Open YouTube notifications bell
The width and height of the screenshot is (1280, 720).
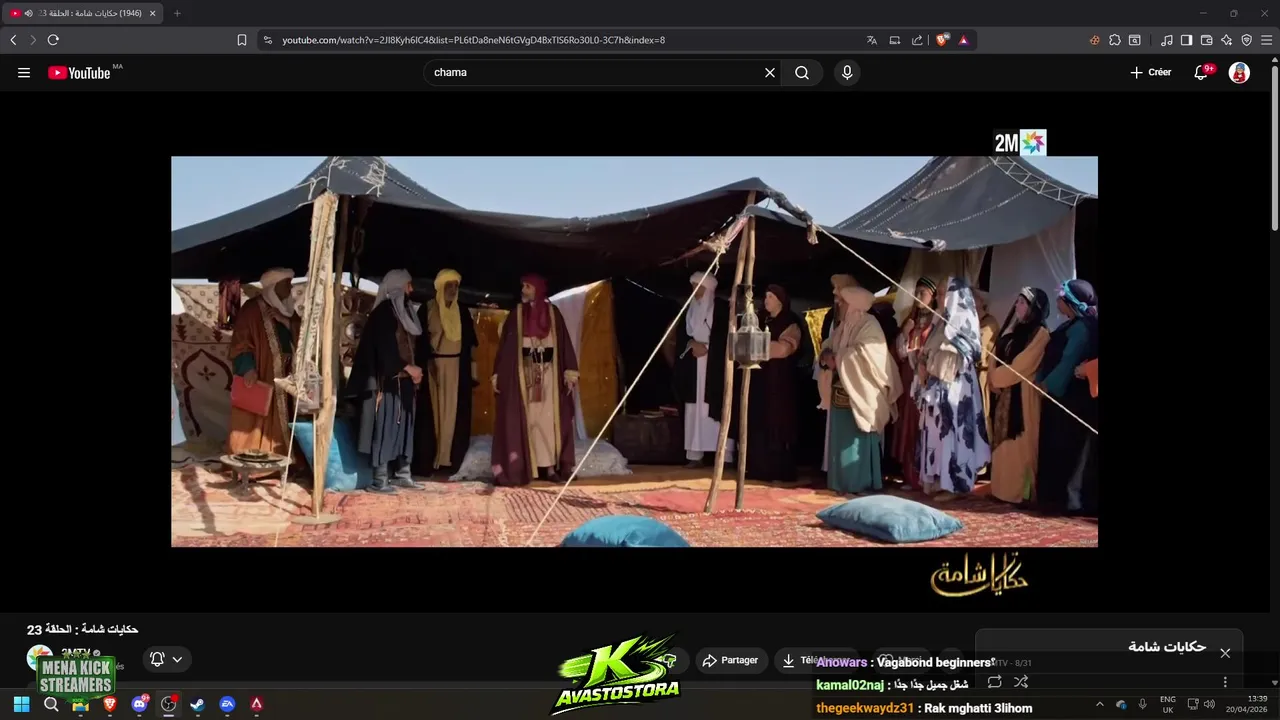[1202, 73]
